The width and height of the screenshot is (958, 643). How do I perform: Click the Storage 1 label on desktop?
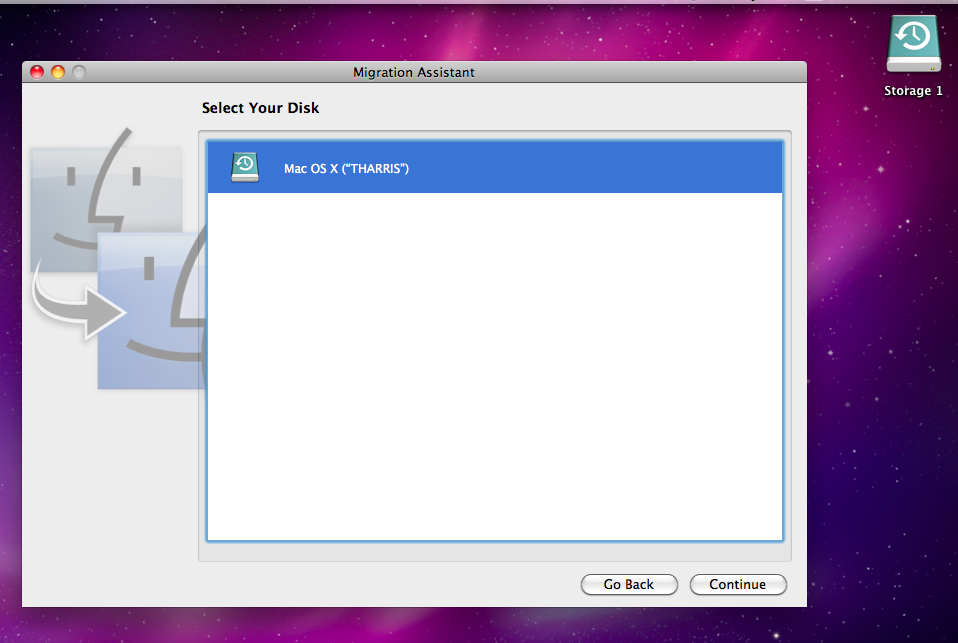pyautogui.click(x=913, y=90)
